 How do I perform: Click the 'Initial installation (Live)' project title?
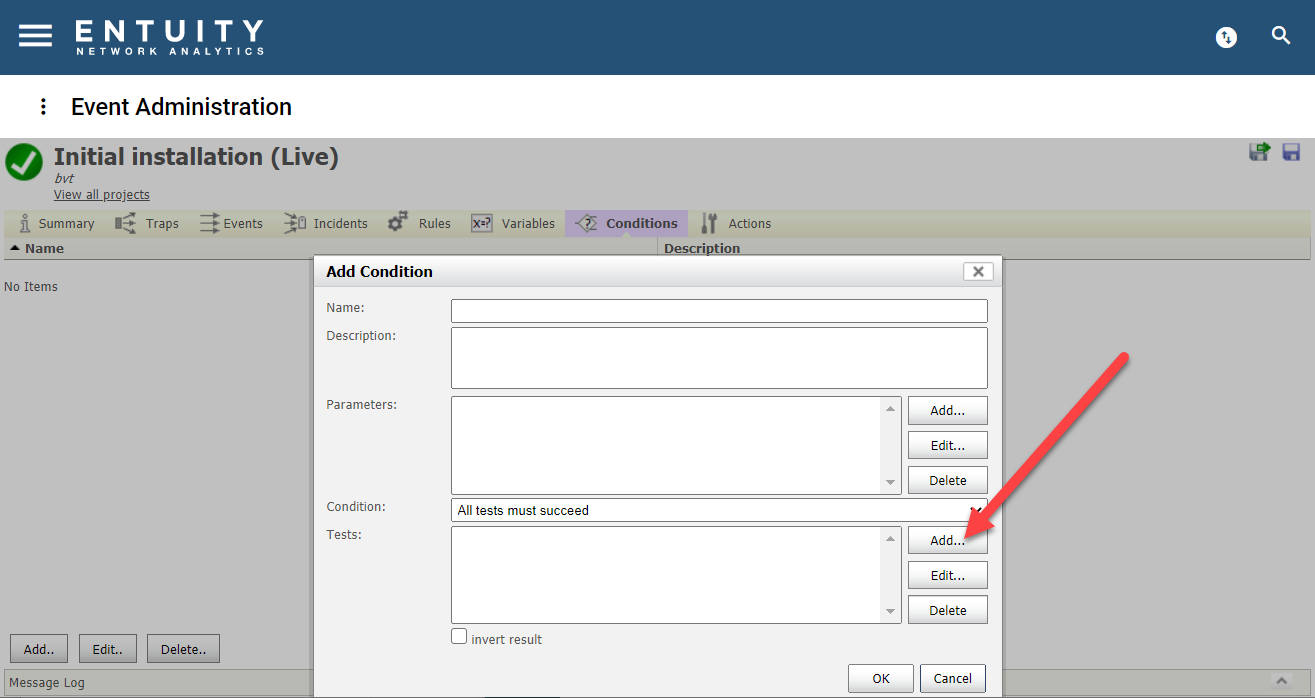point(196,157)
